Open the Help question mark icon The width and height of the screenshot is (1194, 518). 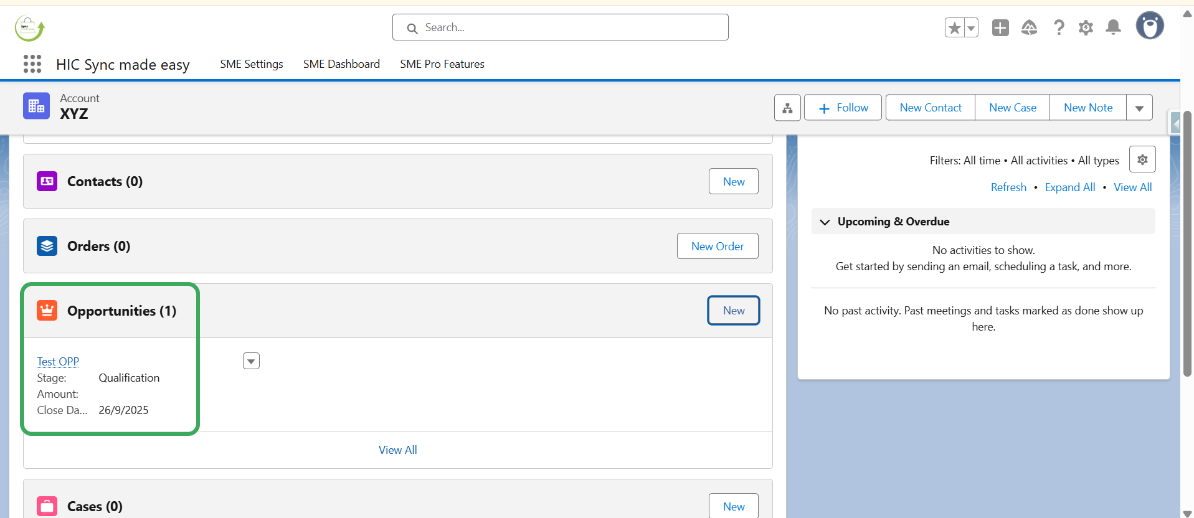pyautogui.click(x=1058, y=28)
